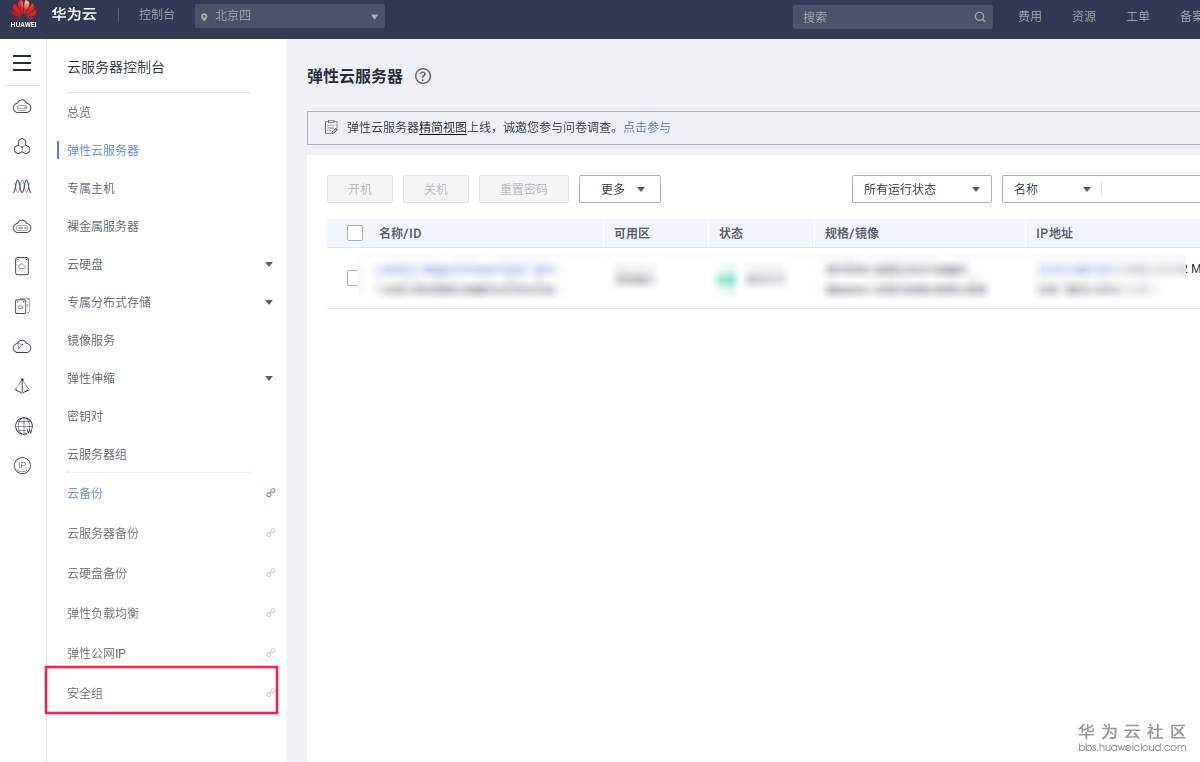
Task: Select 专属主机 in the sidebar
Action: point(91,188)
